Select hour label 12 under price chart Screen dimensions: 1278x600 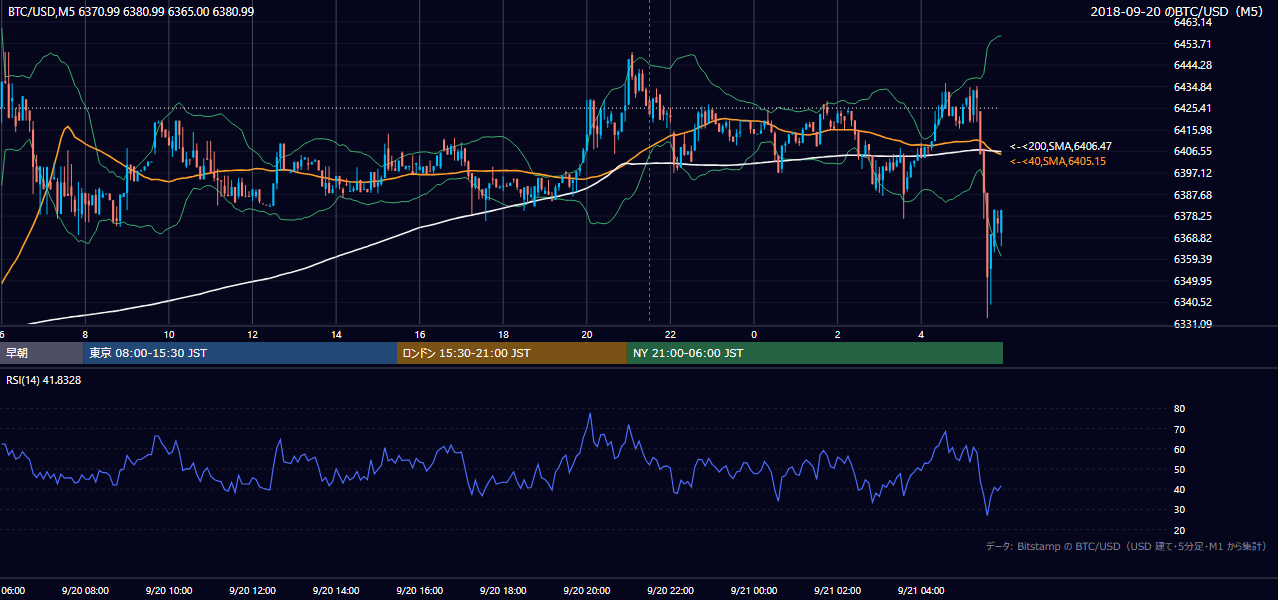[253, 335]
